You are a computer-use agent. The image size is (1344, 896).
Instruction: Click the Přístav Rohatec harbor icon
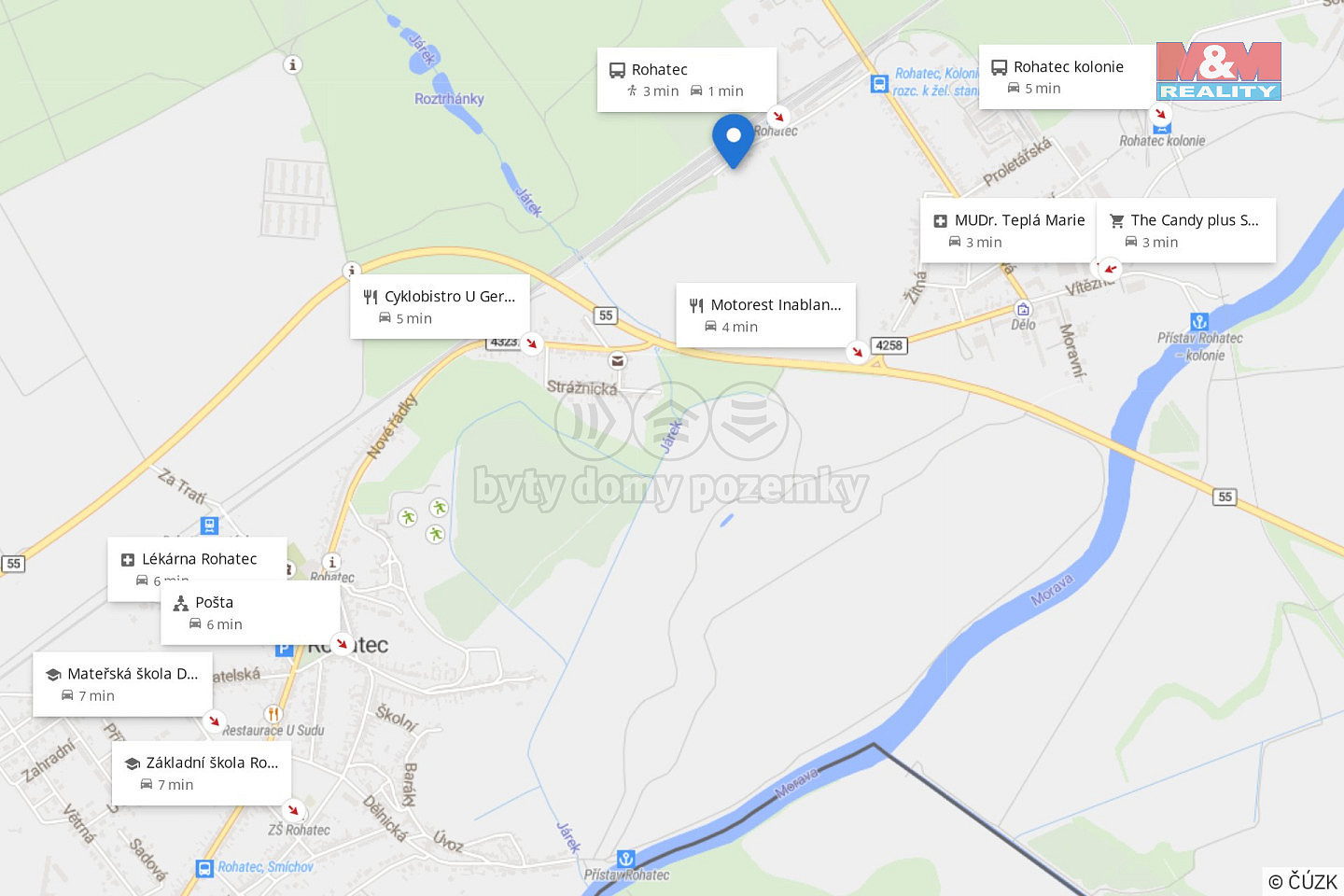(x=626, y=859)
